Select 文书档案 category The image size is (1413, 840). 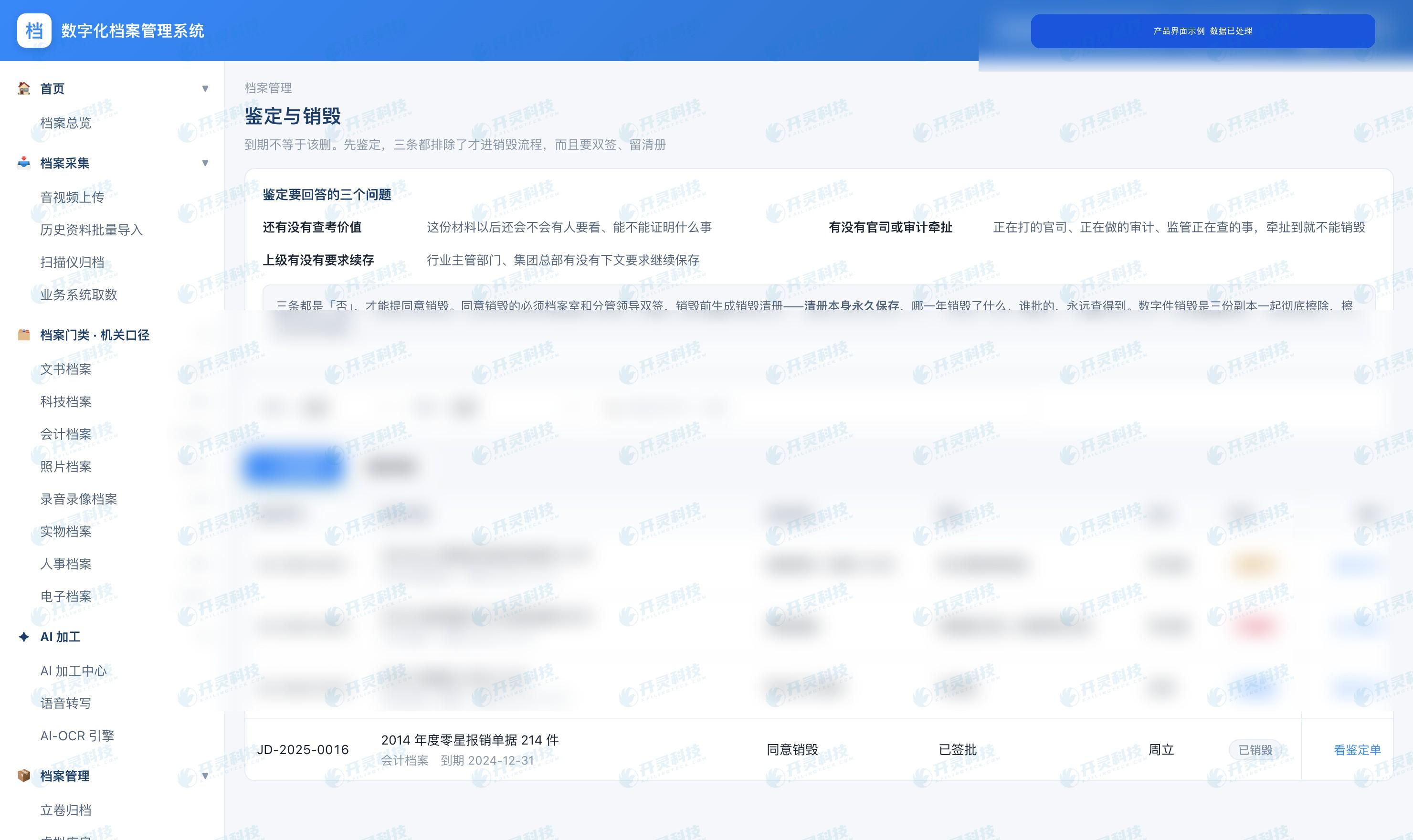pyautogui.click(x=66, y=369)
